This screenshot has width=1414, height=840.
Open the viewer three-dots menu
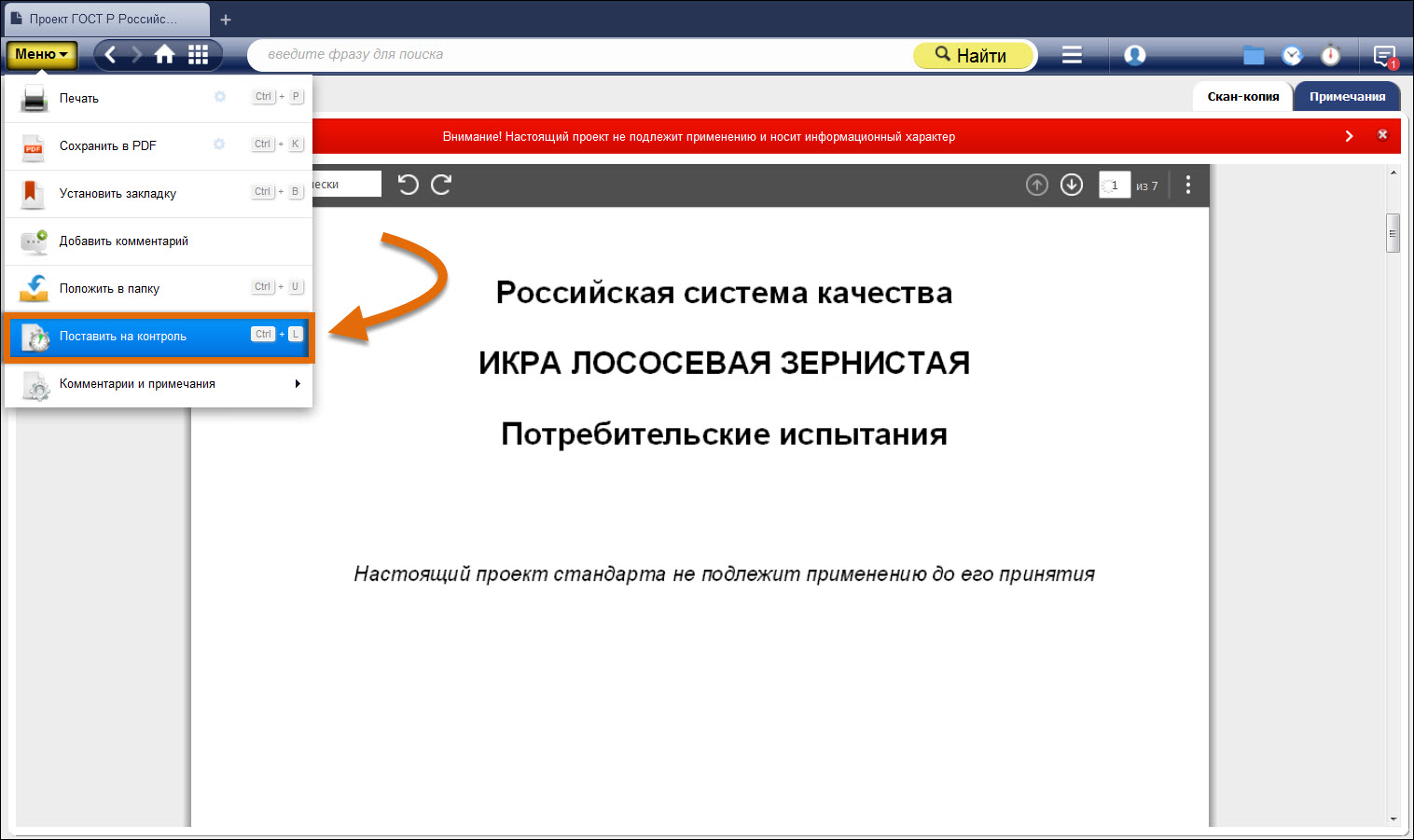[1188, 185]
